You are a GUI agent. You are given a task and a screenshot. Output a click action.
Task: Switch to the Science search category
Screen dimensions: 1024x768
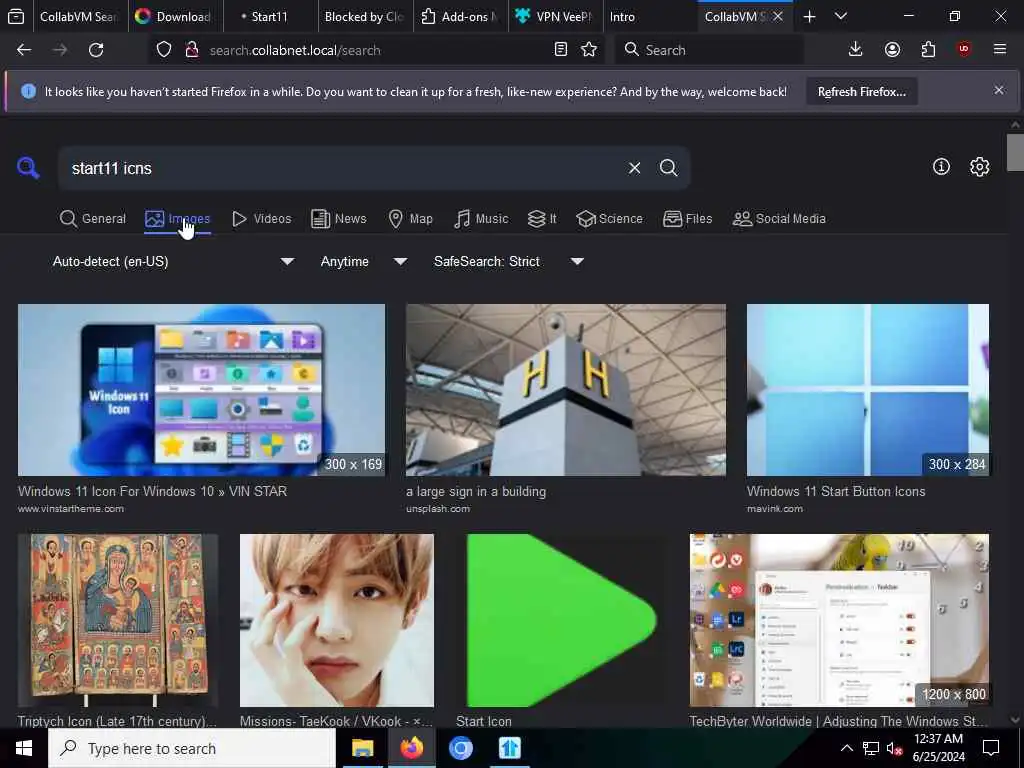[x=609, y=219]
